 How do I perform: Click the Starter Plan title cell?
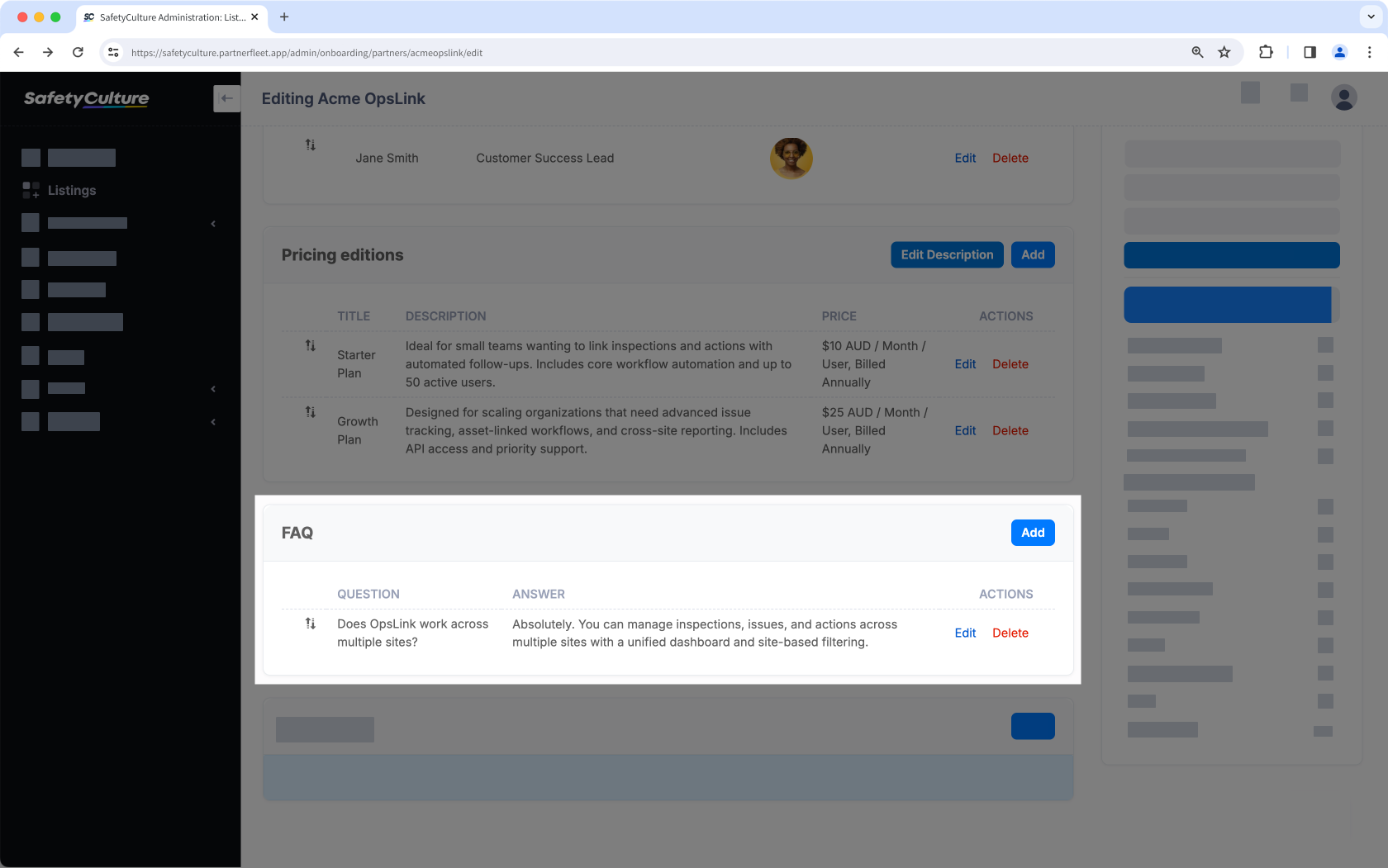(x=356, y=364)
